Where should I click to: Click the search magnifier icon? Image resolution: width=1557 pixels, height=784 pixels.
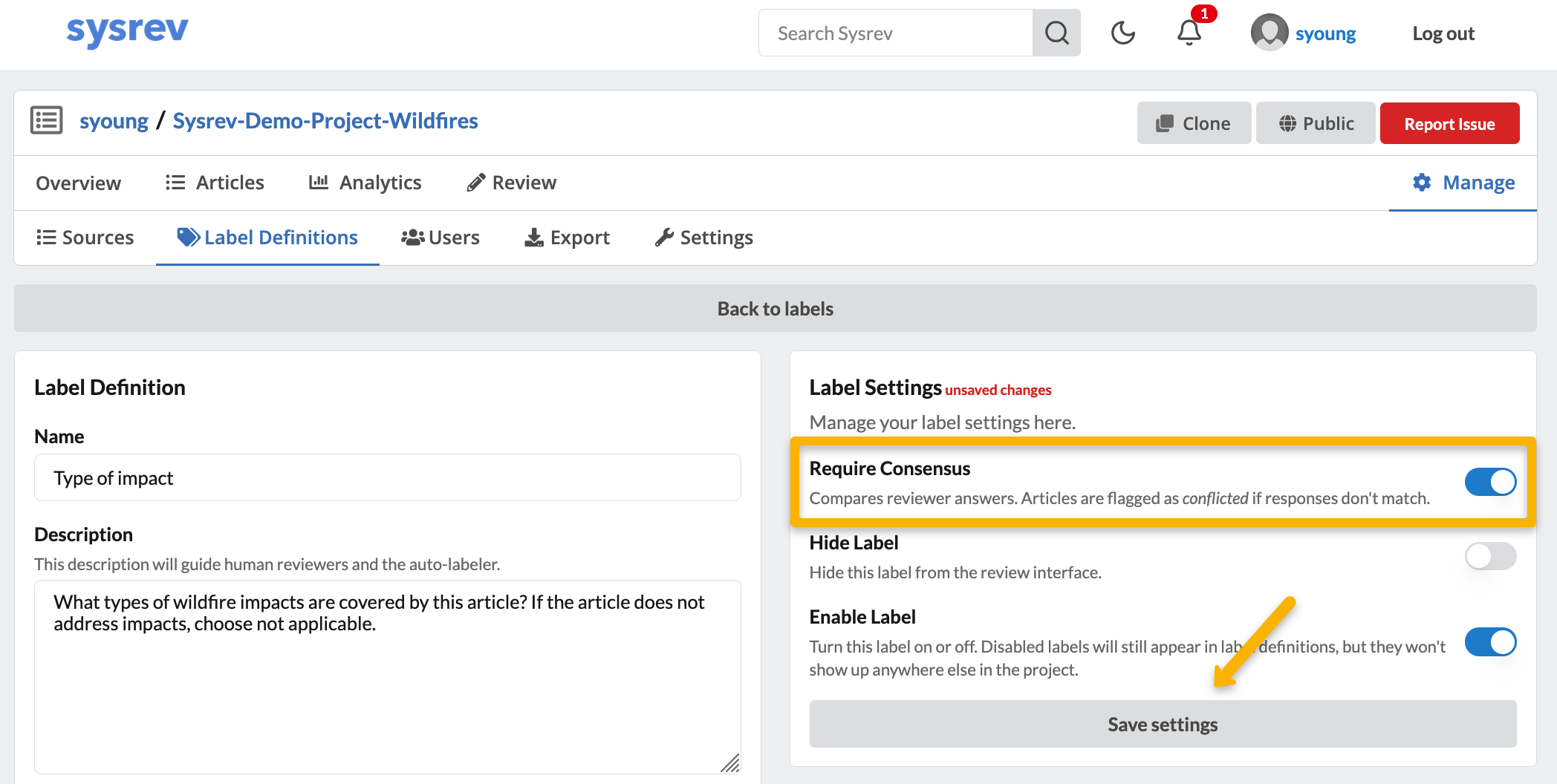(x=1056, y=33)
